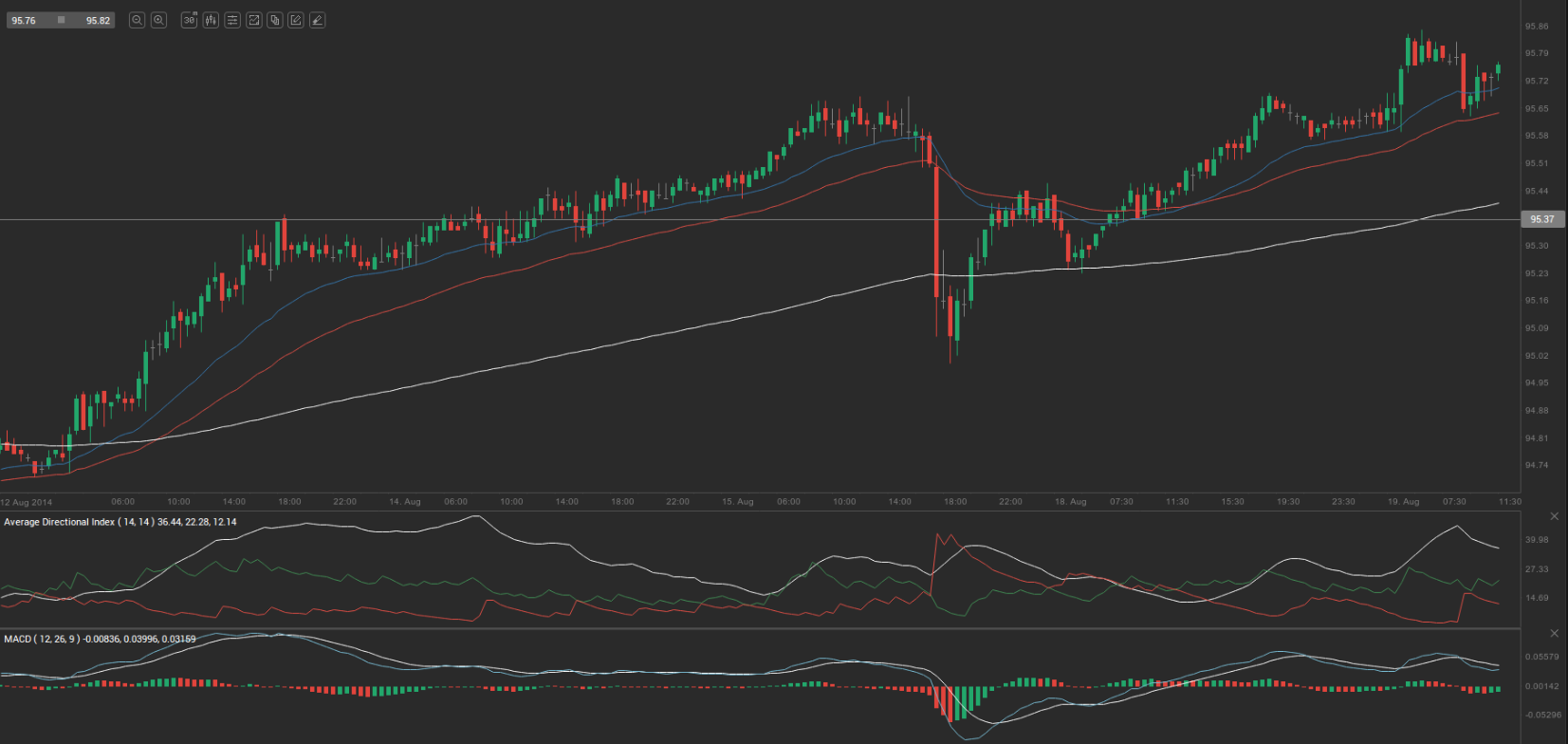Click the zoom in magnifier icon
Viewport: 1568px width, 744px height.
click(158, 20)
